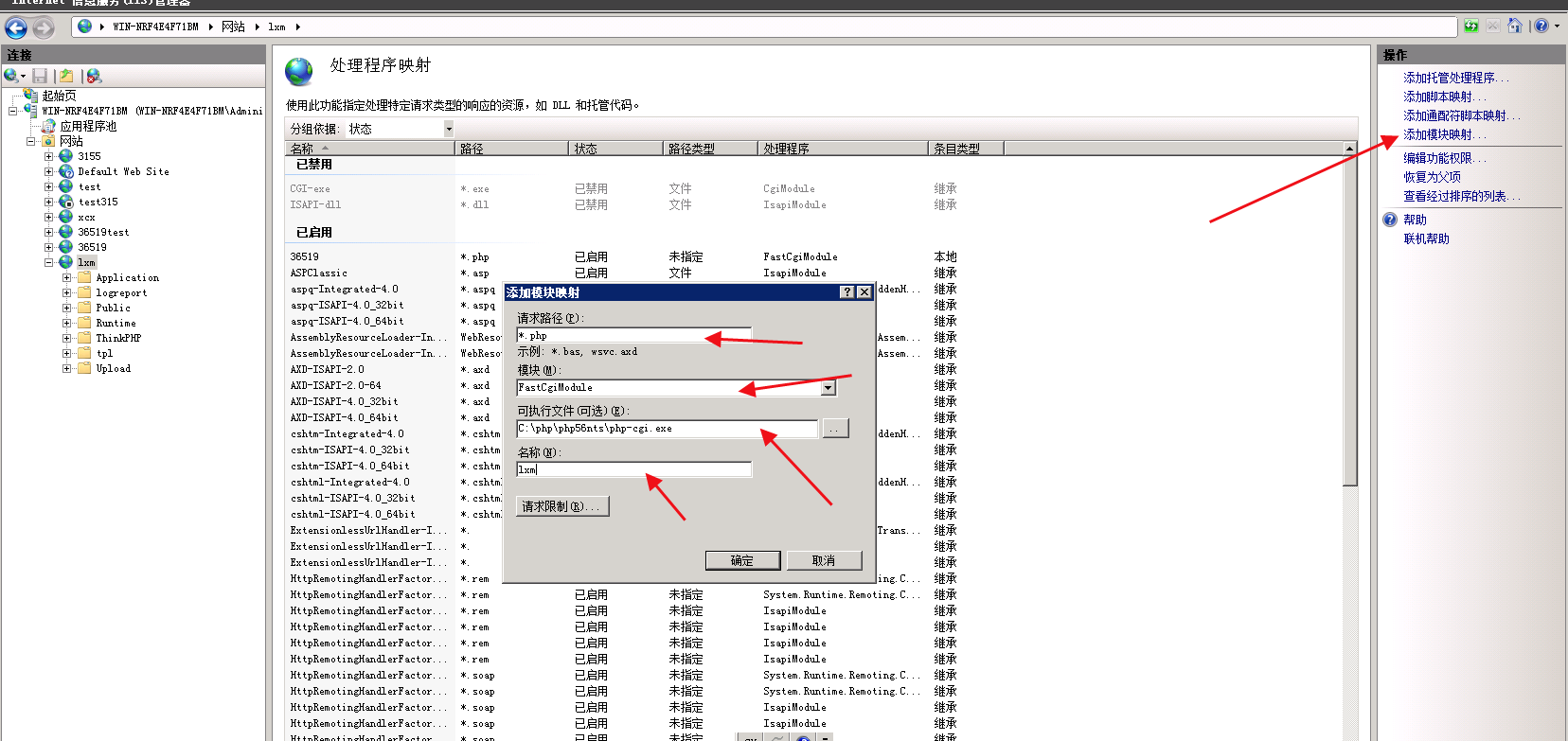Viewport: 1568px width, 741px height.
Task: Cancel dialog with 取消 button
Action: tap(824, 560)
